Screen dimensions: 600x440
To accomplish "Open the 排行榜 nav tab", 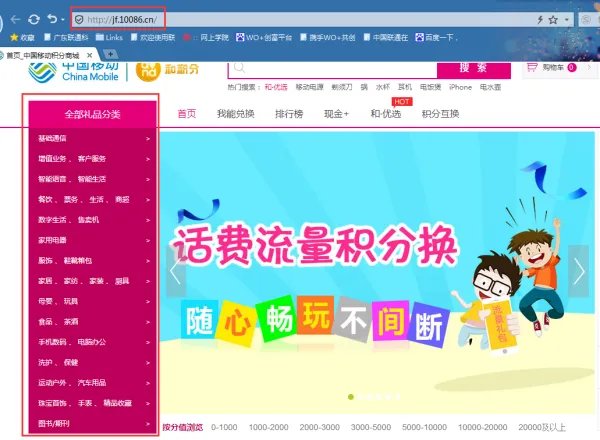I will [289, 114].
